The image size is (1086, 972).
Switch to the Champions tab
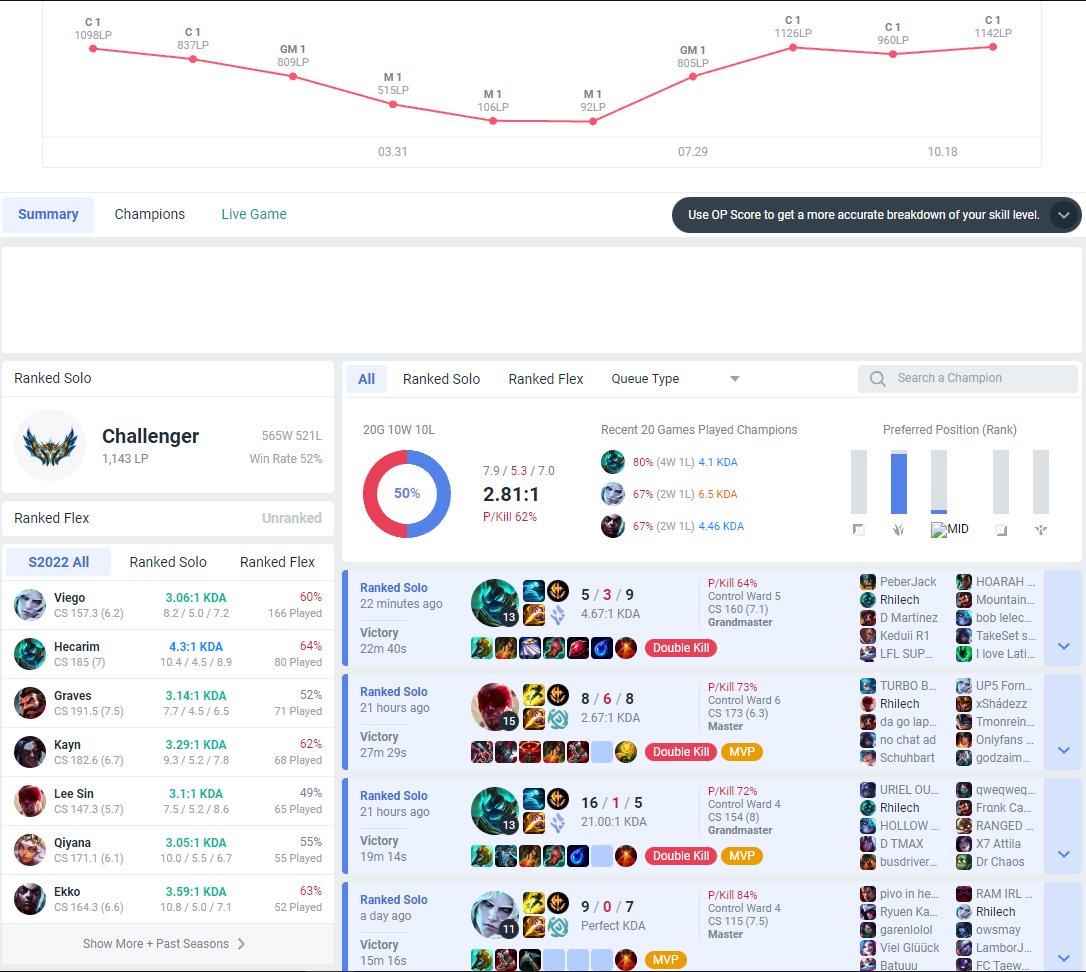pyautogui.click(x=149, y=214)
